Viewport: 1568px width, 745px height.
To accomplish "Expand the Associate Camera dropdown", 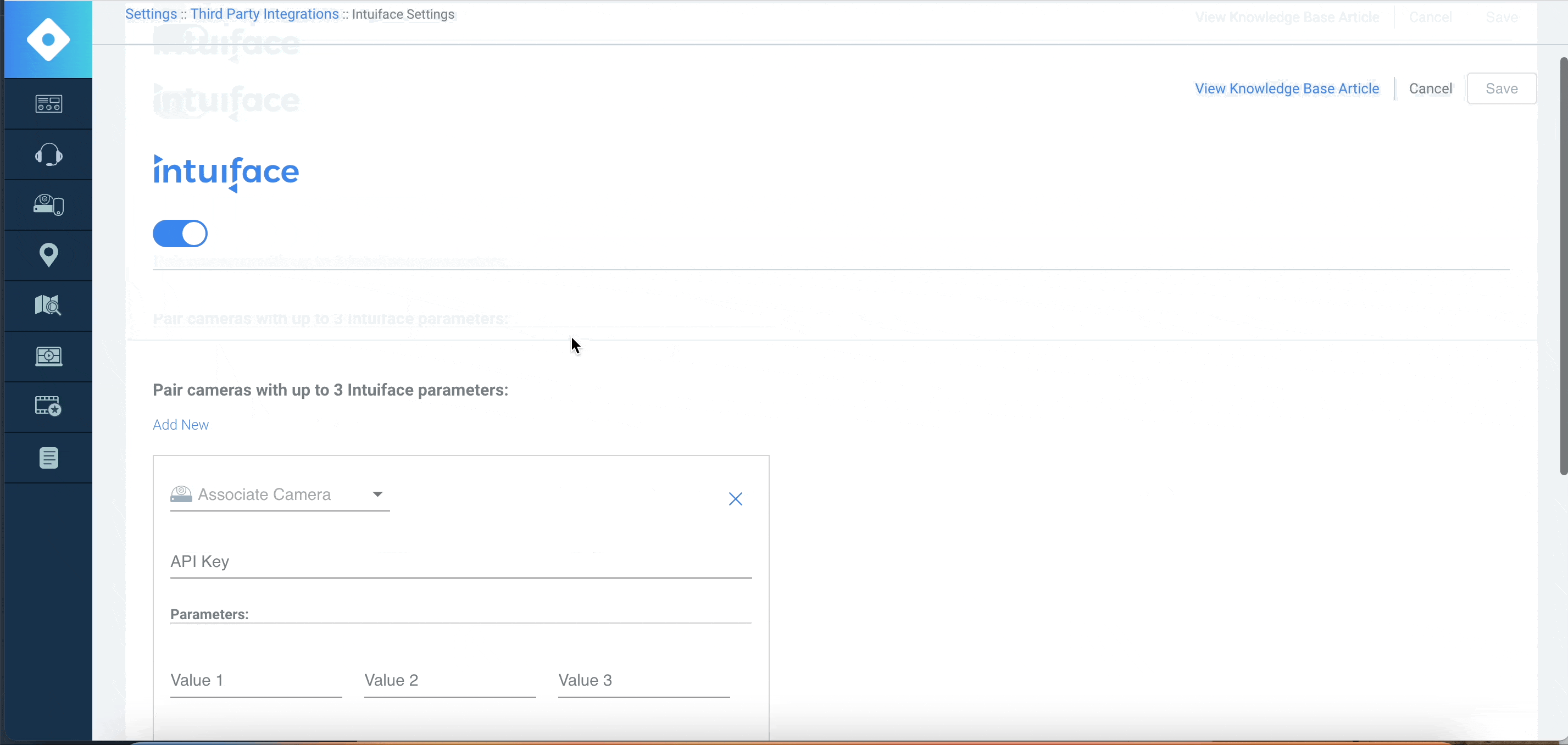I will click(280, 495).
